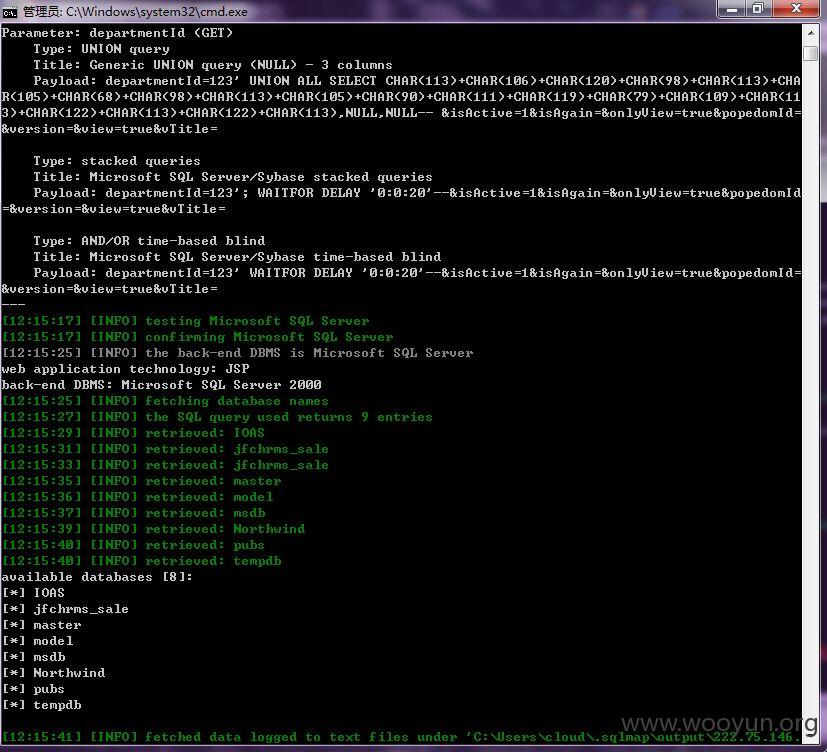Image resolution: width=827 pixels, height=752 pixels.
Task: Click 'Type: stacked queries' line
Action: (x=117, y=161)
